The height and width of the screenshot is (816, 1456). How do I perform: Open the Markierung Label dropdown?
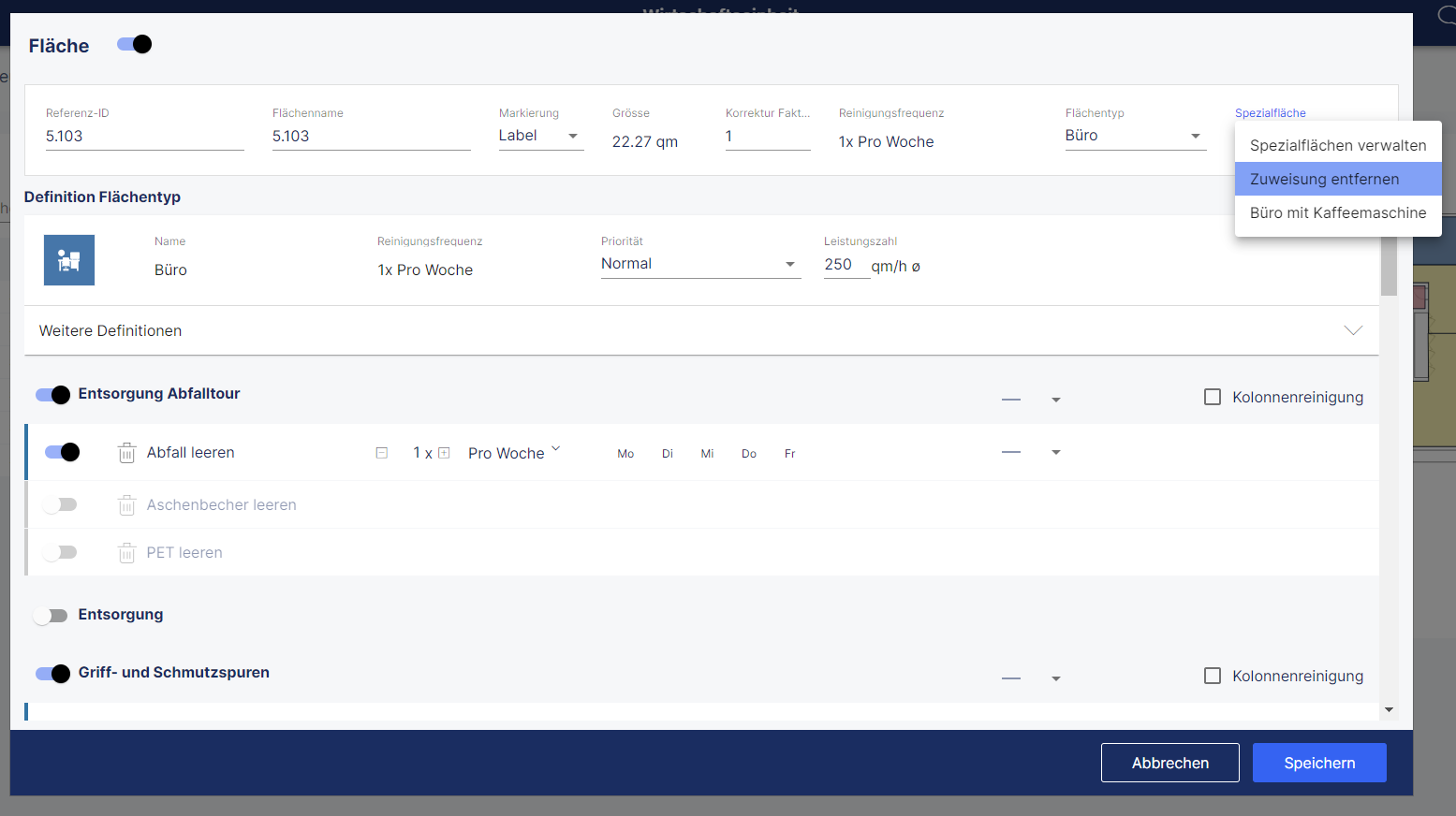pos(541,136)
